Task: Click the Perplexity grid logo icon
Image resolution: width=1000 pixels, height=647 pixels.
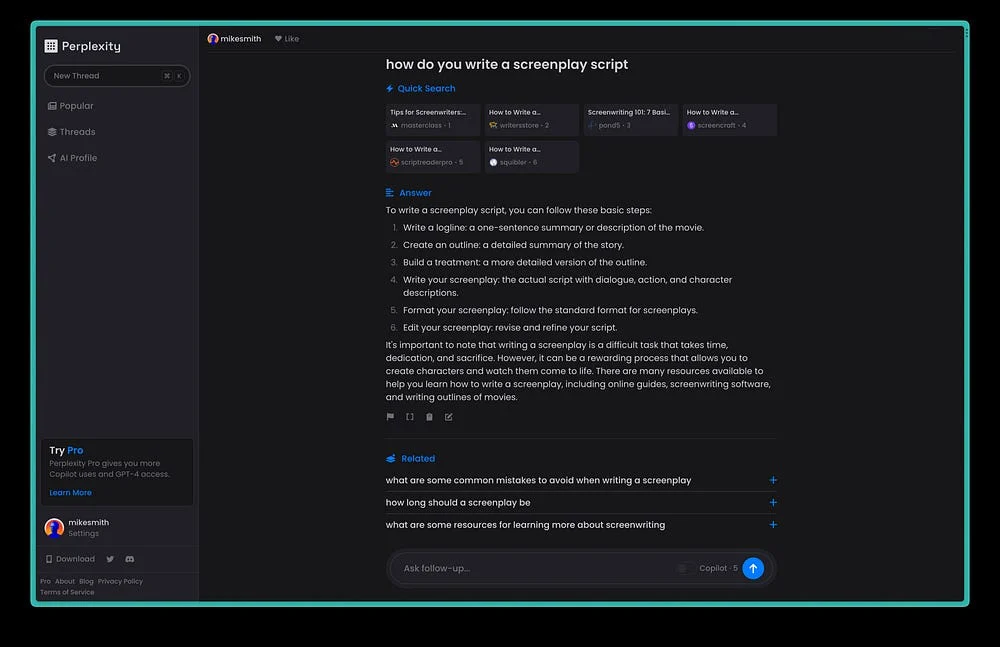Action: [x=51, y=46]
